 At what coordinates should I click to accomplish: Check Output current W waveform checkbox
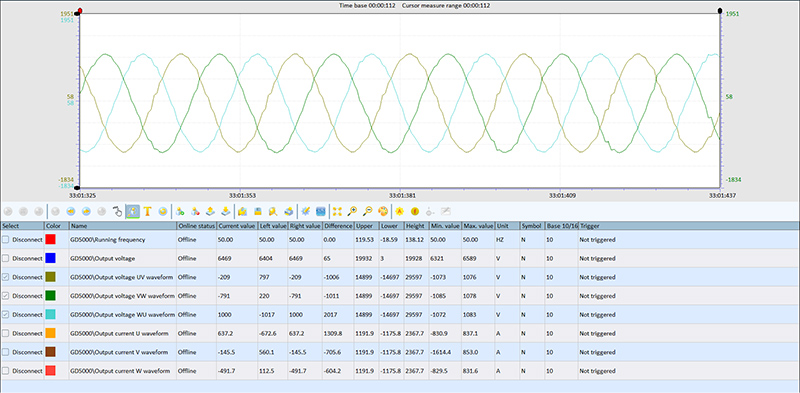click(6, 371)
